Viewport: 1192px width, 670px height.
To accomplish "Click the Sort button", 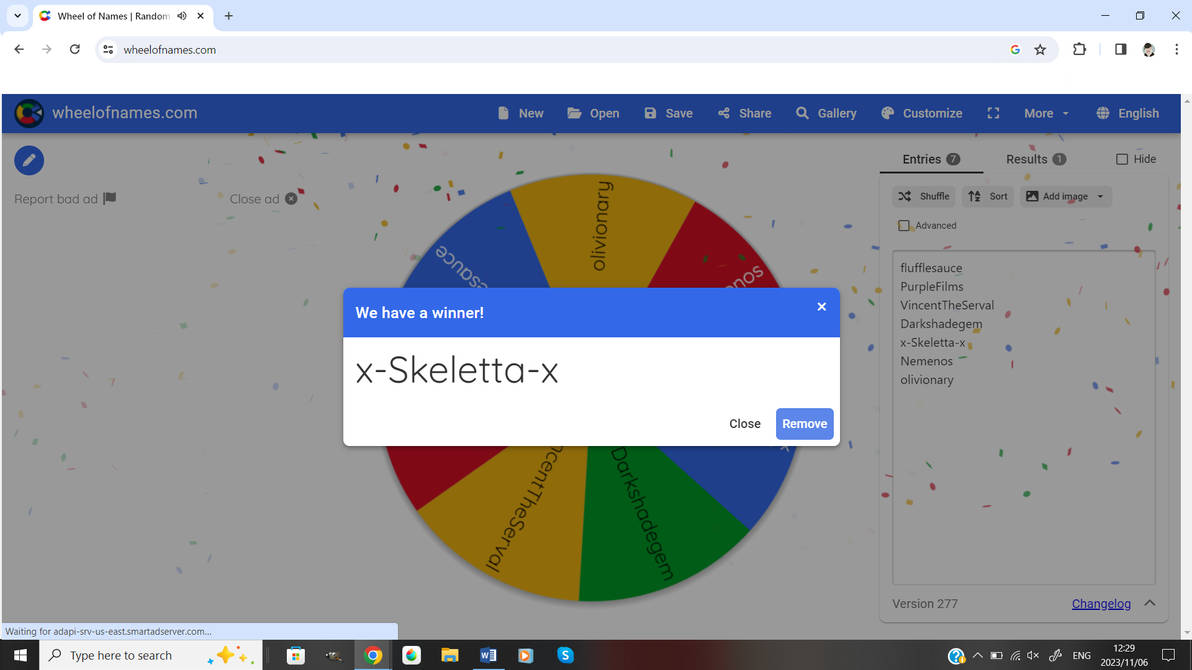I will [988, 196].
